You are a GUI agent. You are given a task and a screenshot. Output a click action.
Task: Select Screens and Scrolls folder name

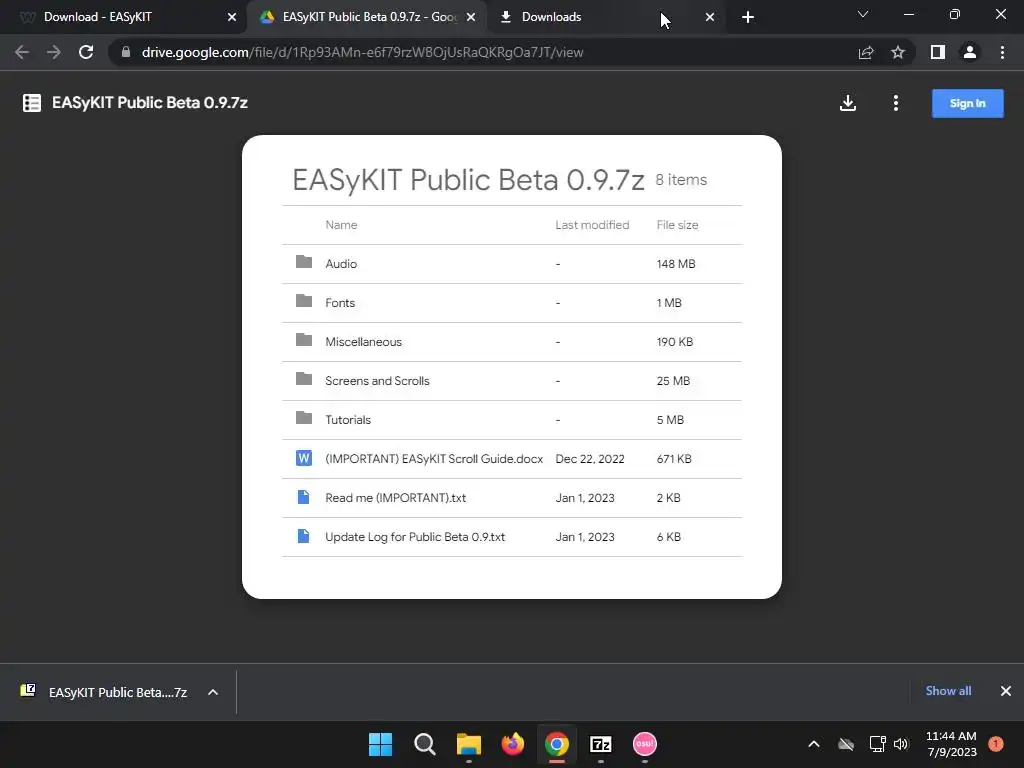point(377,381)
